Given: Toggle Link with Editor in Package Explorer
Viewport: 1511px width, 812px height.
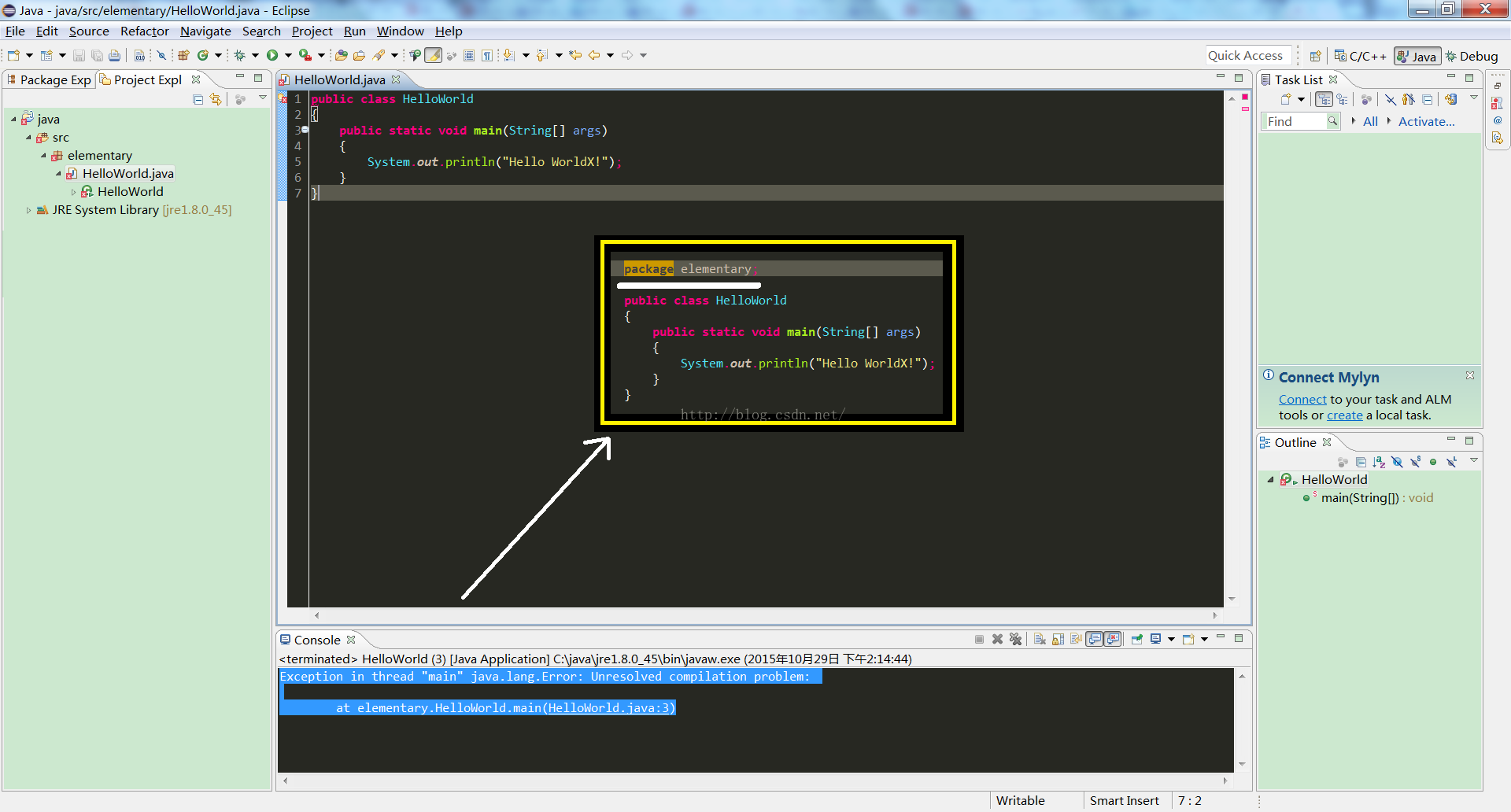Looking at the screenshot, I should (216, 99).
